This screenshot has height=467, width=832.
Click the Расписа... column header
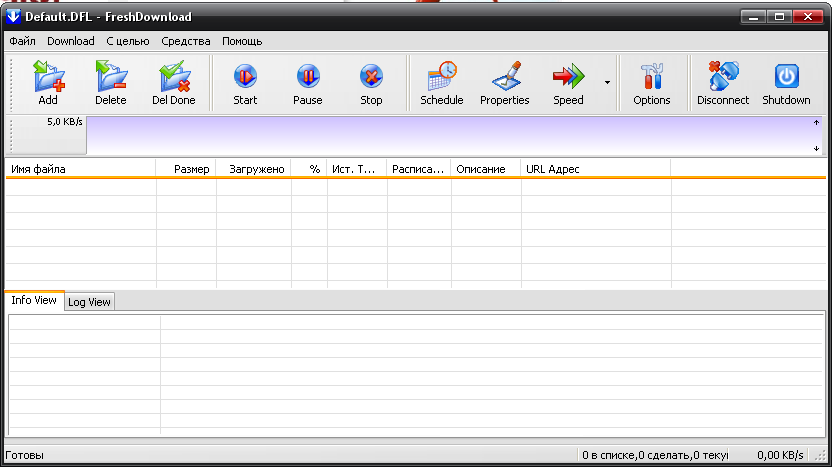point(419,169)
